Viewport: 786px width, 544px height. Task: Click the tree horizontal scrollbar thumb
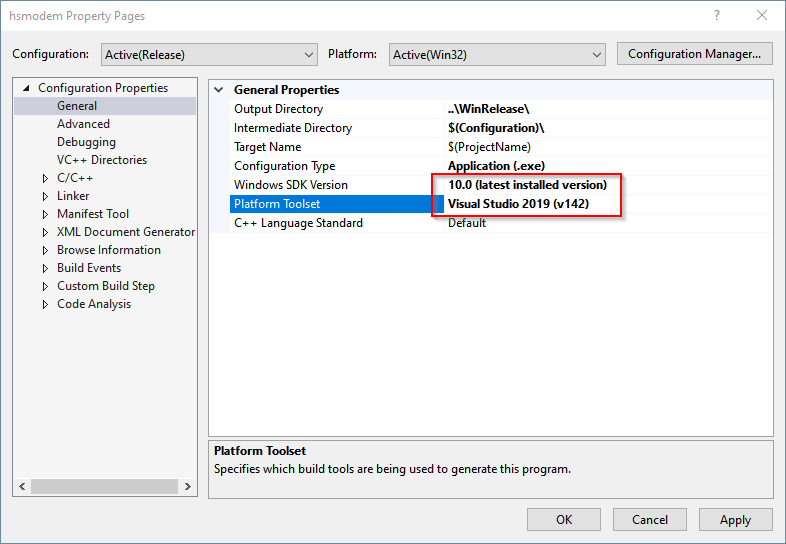click(104, 486)
